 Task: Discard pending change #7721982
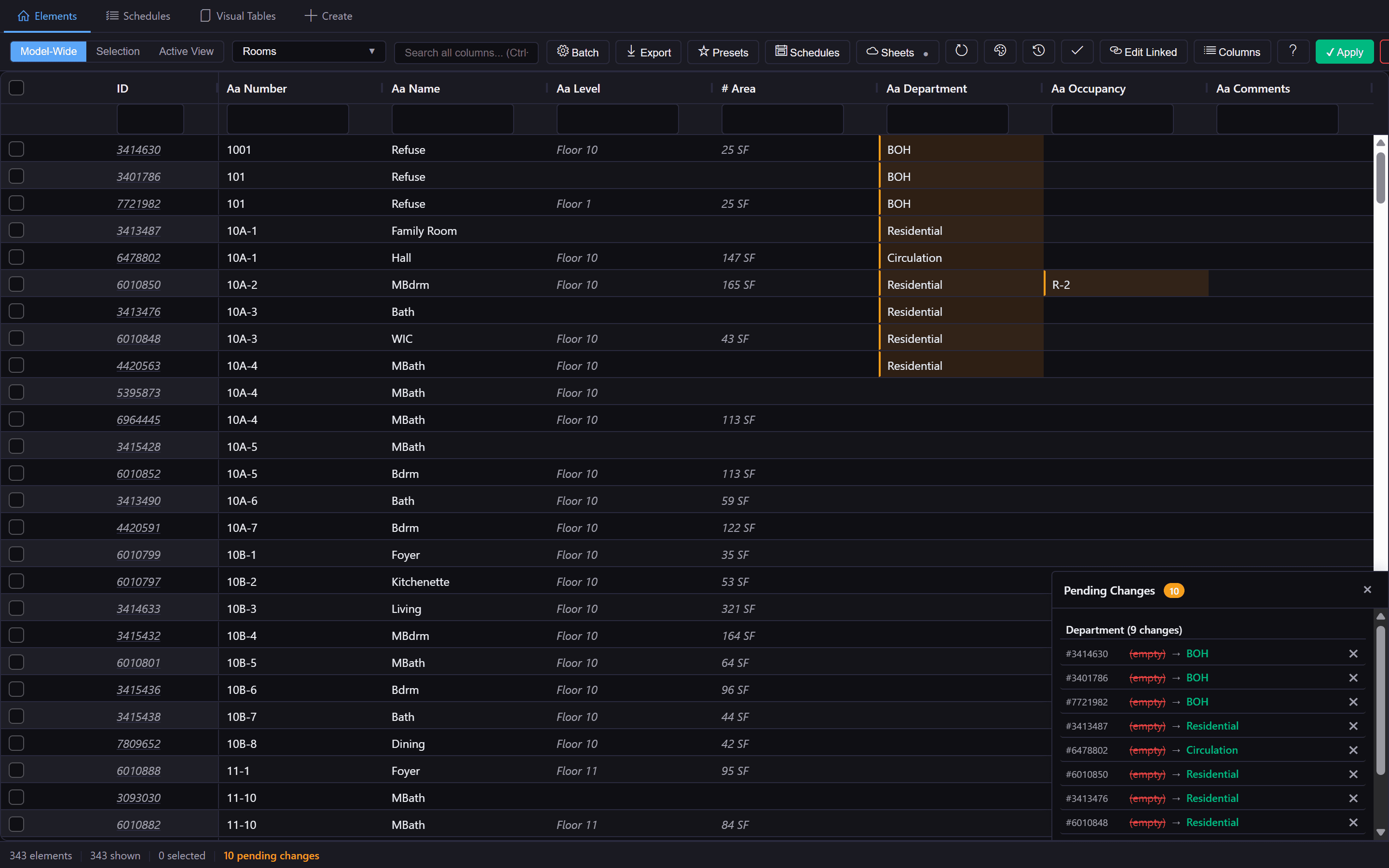click(x=1353, y=702)
